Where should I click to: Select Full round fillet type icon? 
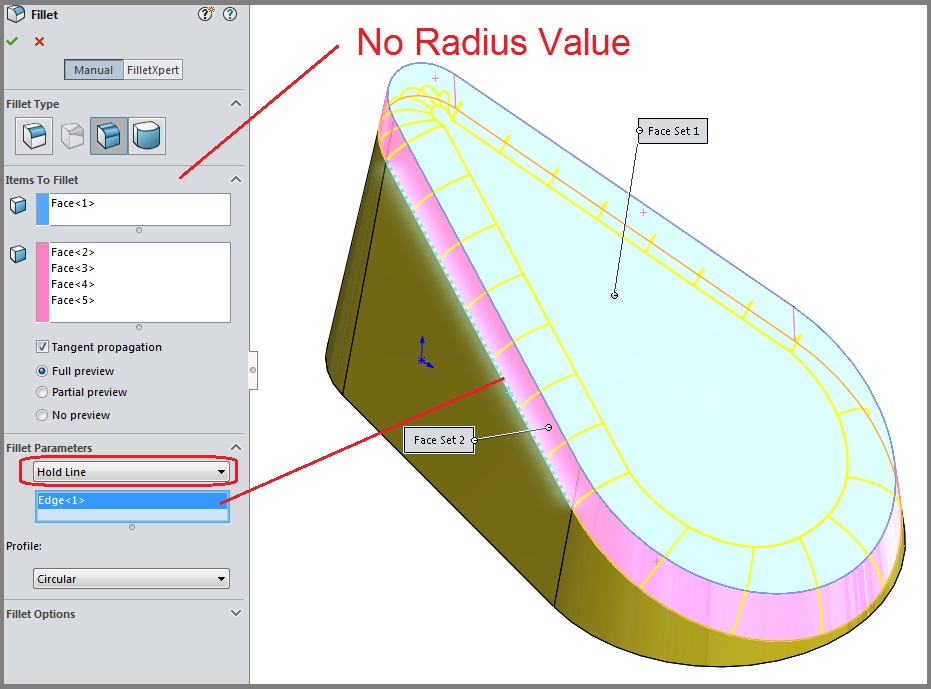(x=147, y=136)
